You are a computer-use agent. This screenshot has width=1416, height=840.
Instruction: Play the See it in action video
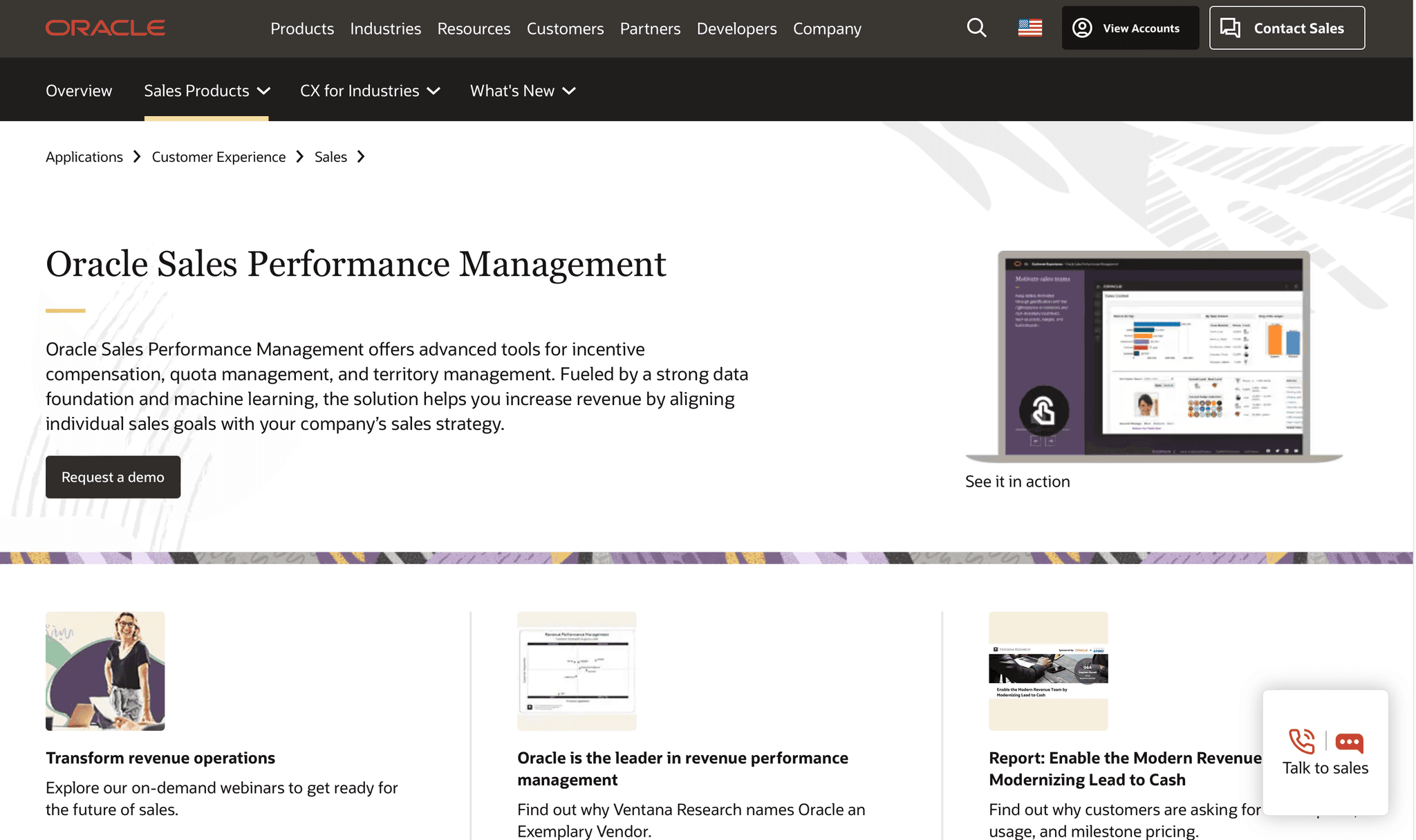(x=1043, y=411)
